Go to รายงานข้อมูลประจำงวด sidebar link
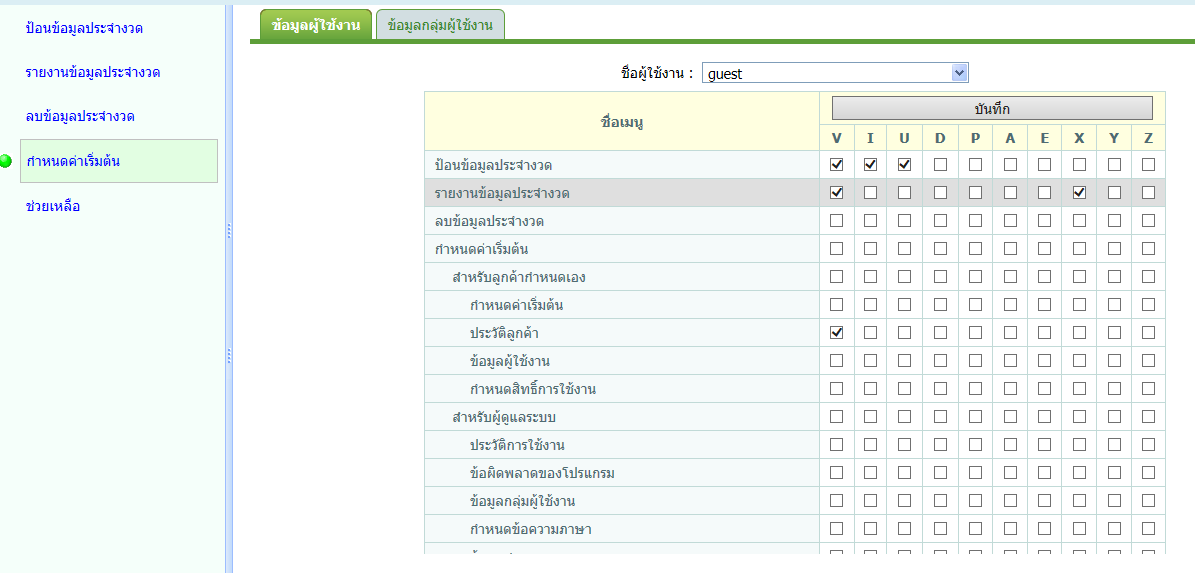Screen dimensions: 1195x573 point(93,72)
